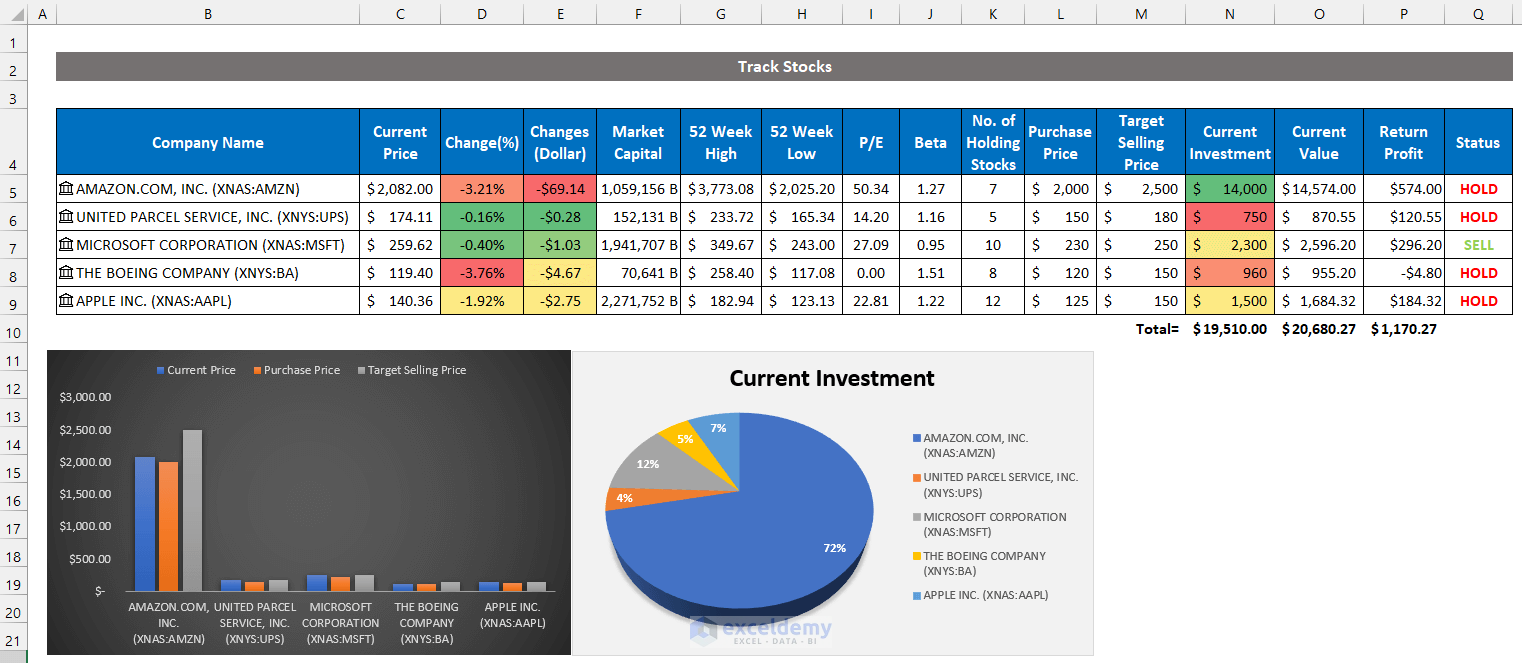
Task: Select the 52 Week High header cell
Action: (x=720, y=142)
